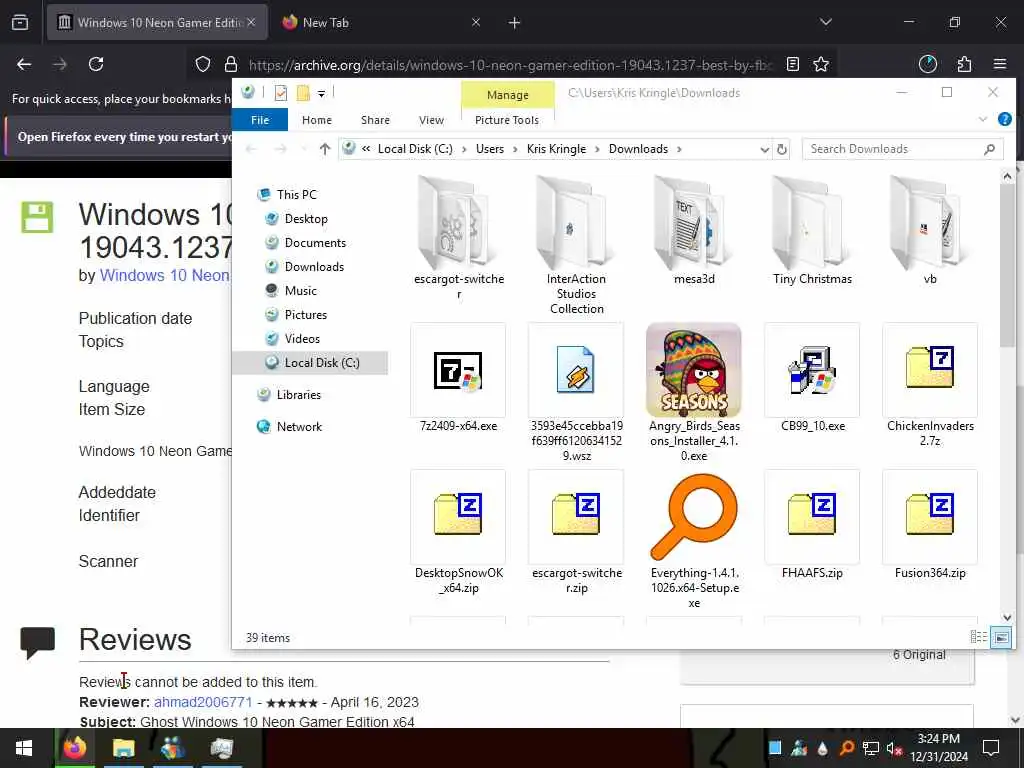This screenshot has width=1024, height=768.
Task: Open Firefox extensions puzzle icon
Action: tap(964, 64)
